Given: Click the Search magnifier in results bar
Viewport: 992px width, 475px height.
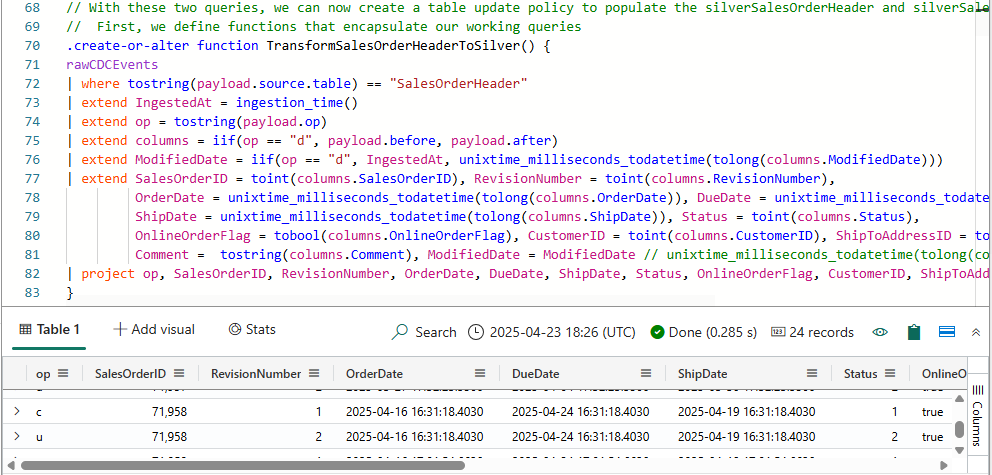Looking at the screenshot, I should [400, 332].
